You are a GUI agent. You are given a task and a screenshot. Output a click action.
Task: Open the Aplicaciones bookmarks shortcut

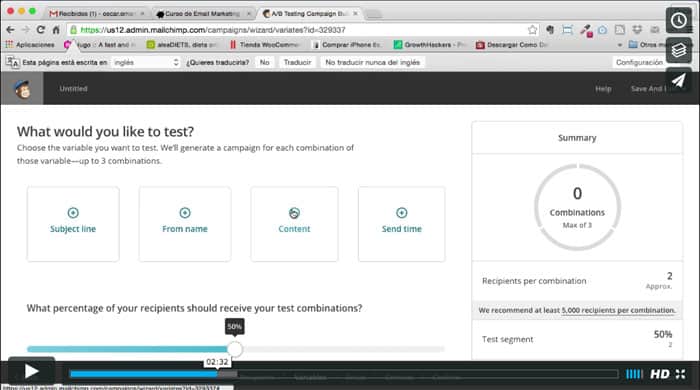30,45
